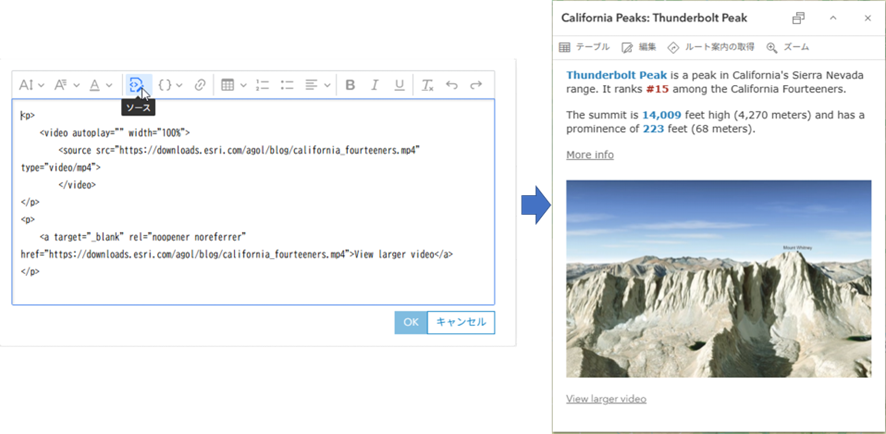Toggle bold formatting

[350, 85]
